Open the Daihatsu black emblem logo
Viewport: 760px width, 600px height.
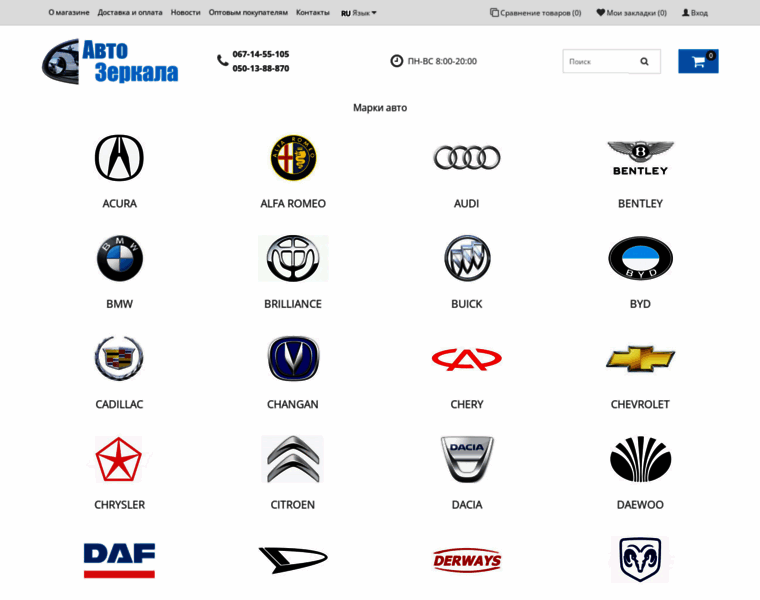293,560
